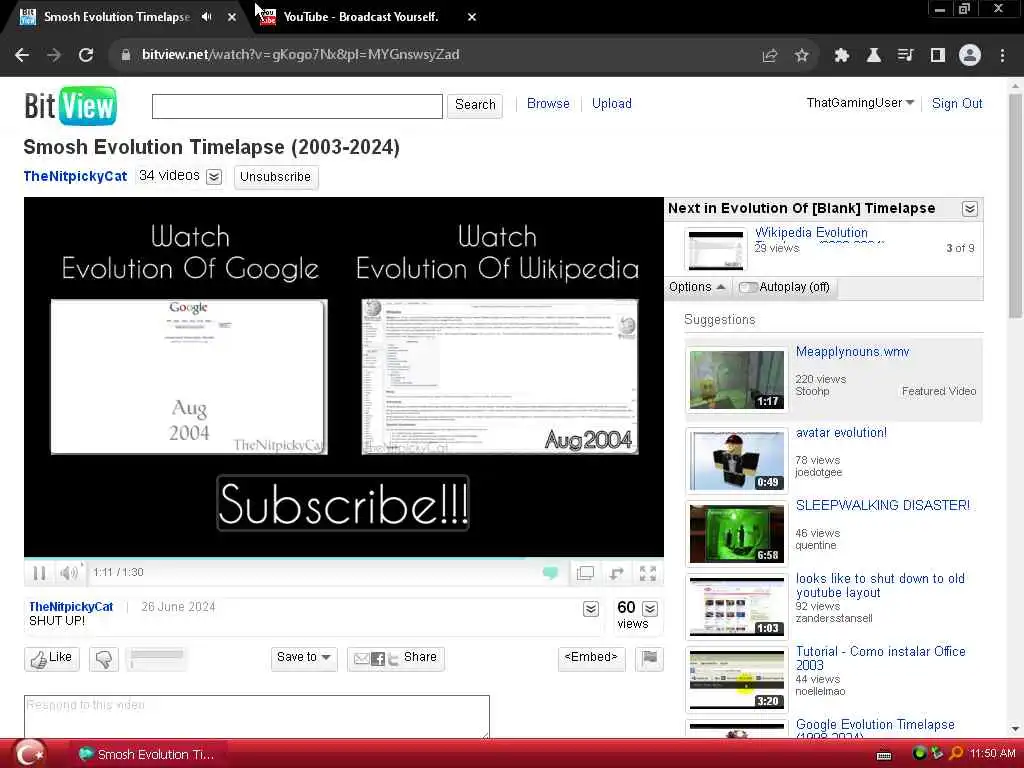Open the Browse link

(548, 103)
